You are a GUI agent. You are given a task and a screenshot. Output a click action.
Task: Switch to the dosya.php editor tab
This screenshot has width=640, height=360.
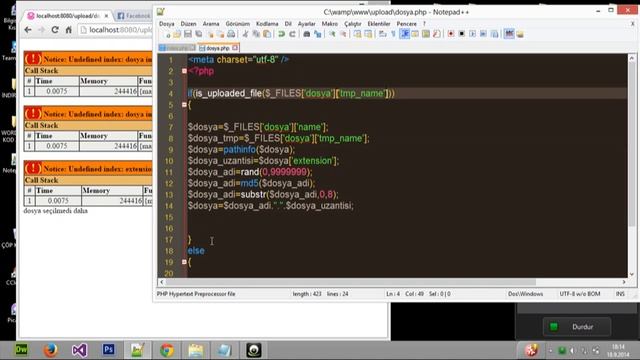217,48
